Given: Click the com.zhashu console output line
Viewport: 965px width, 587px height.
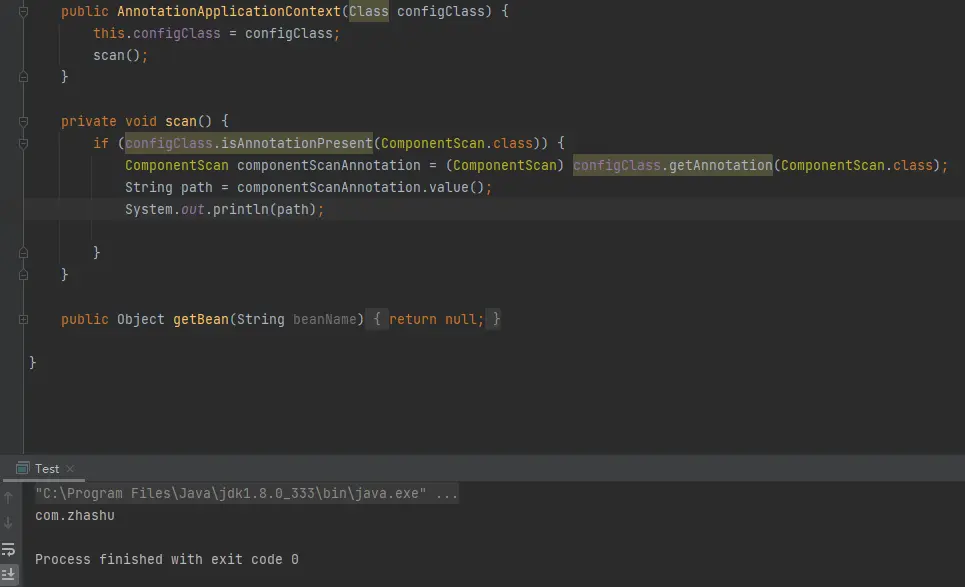Looking at the screenshot, I should pyautogui.click(x=75, y=516).
